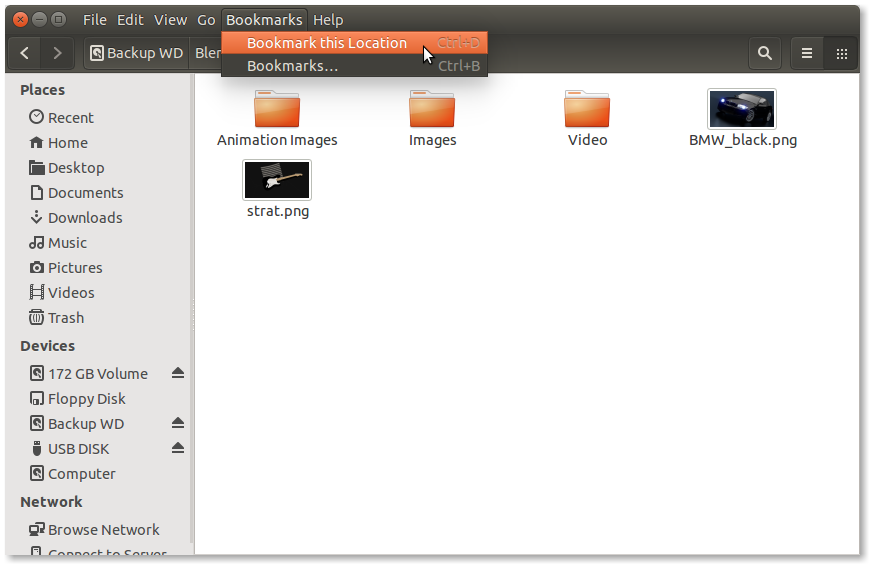Click the Browse Network icon
The image size is (869, 564).
(37, 529)
